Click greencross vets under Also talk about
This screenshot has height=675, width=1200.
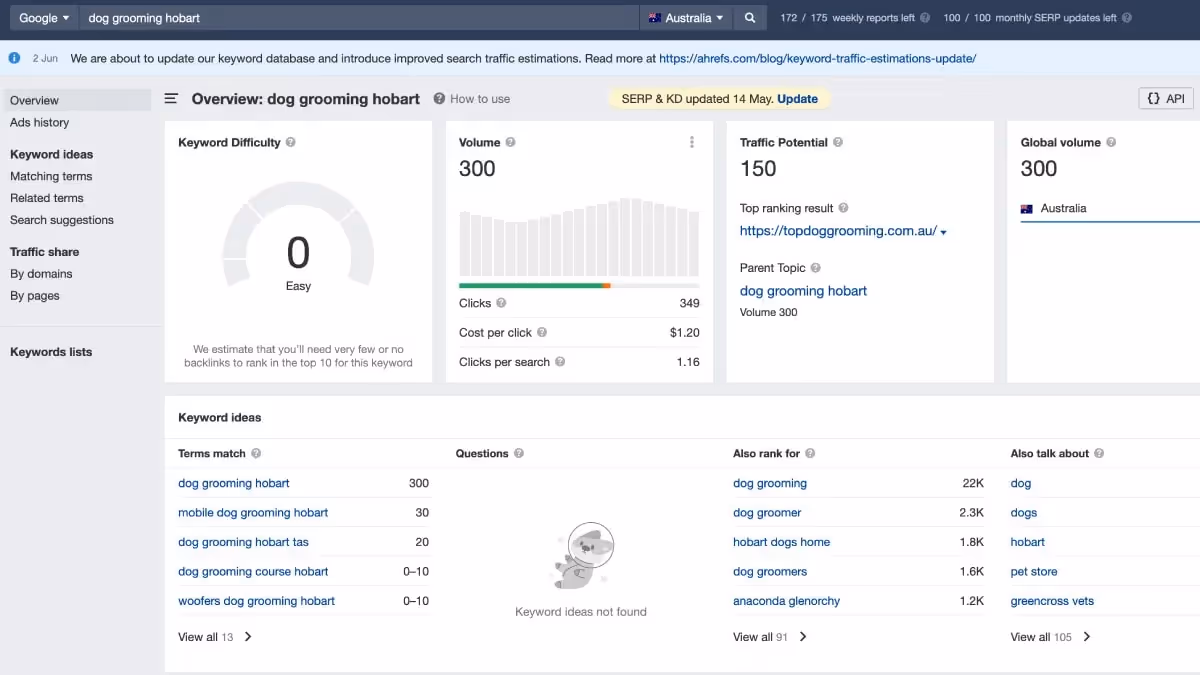[1052, 601]
